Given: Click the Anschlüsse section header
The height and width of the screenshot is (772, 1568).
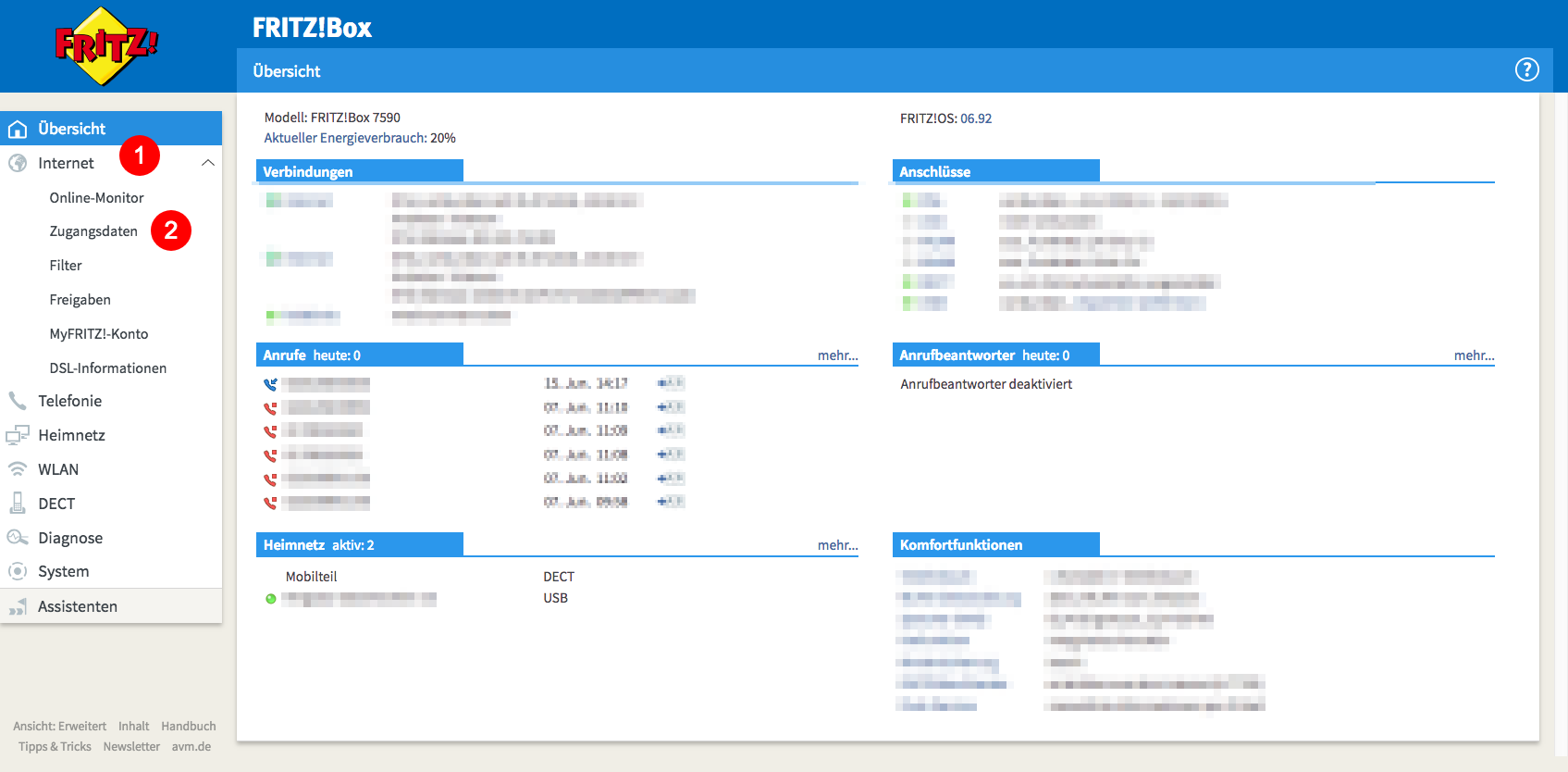Looking at the screenshot, I should 996,171.
